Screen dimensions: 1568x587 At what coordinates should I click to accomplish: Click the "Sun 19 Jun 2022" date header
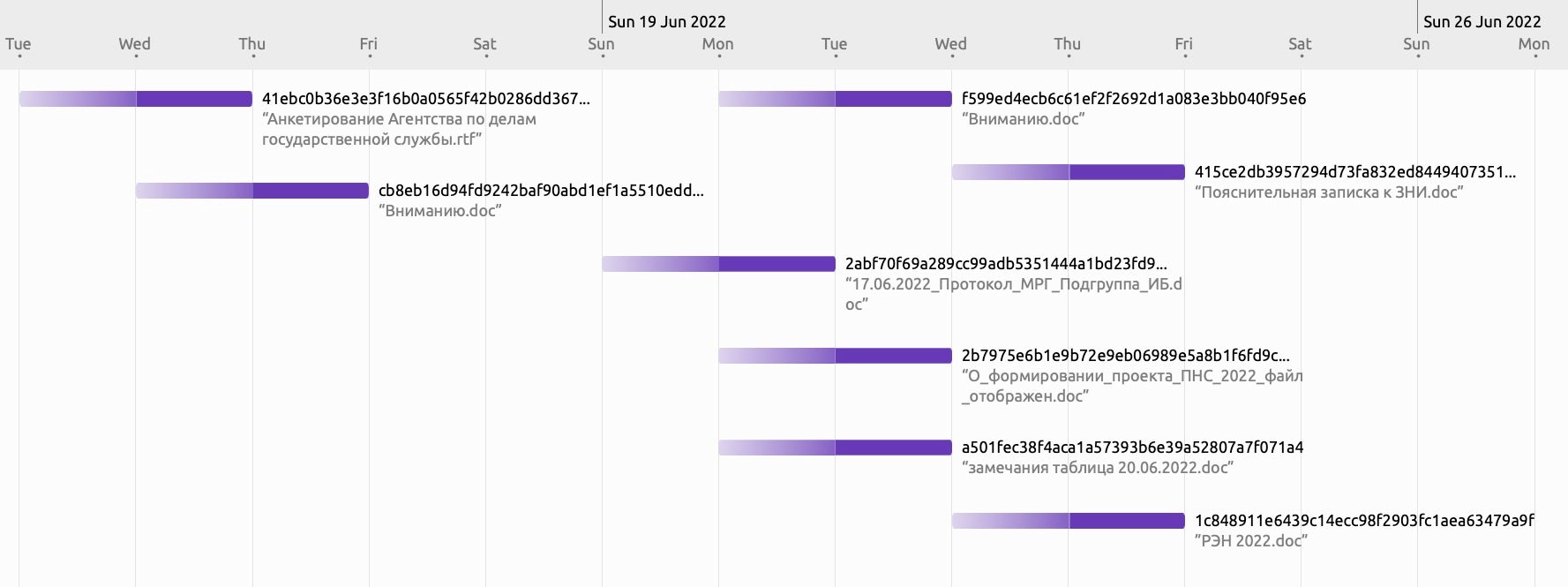pos(666,22)
